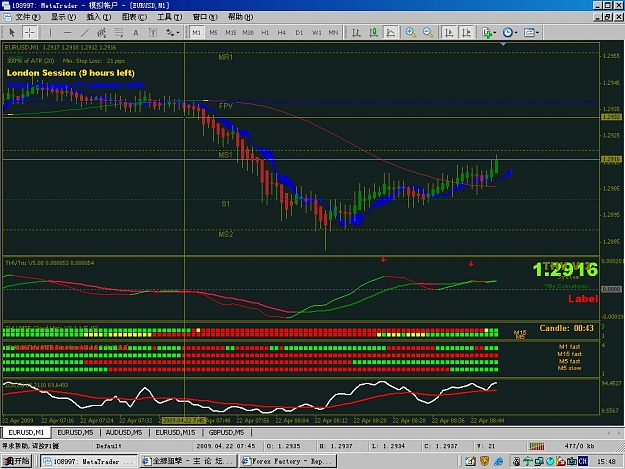Image resolution: width=625 pixels, height=469 pixels.
Task: Select the trendline drawing tool
Action: click(x=85, y=33)
